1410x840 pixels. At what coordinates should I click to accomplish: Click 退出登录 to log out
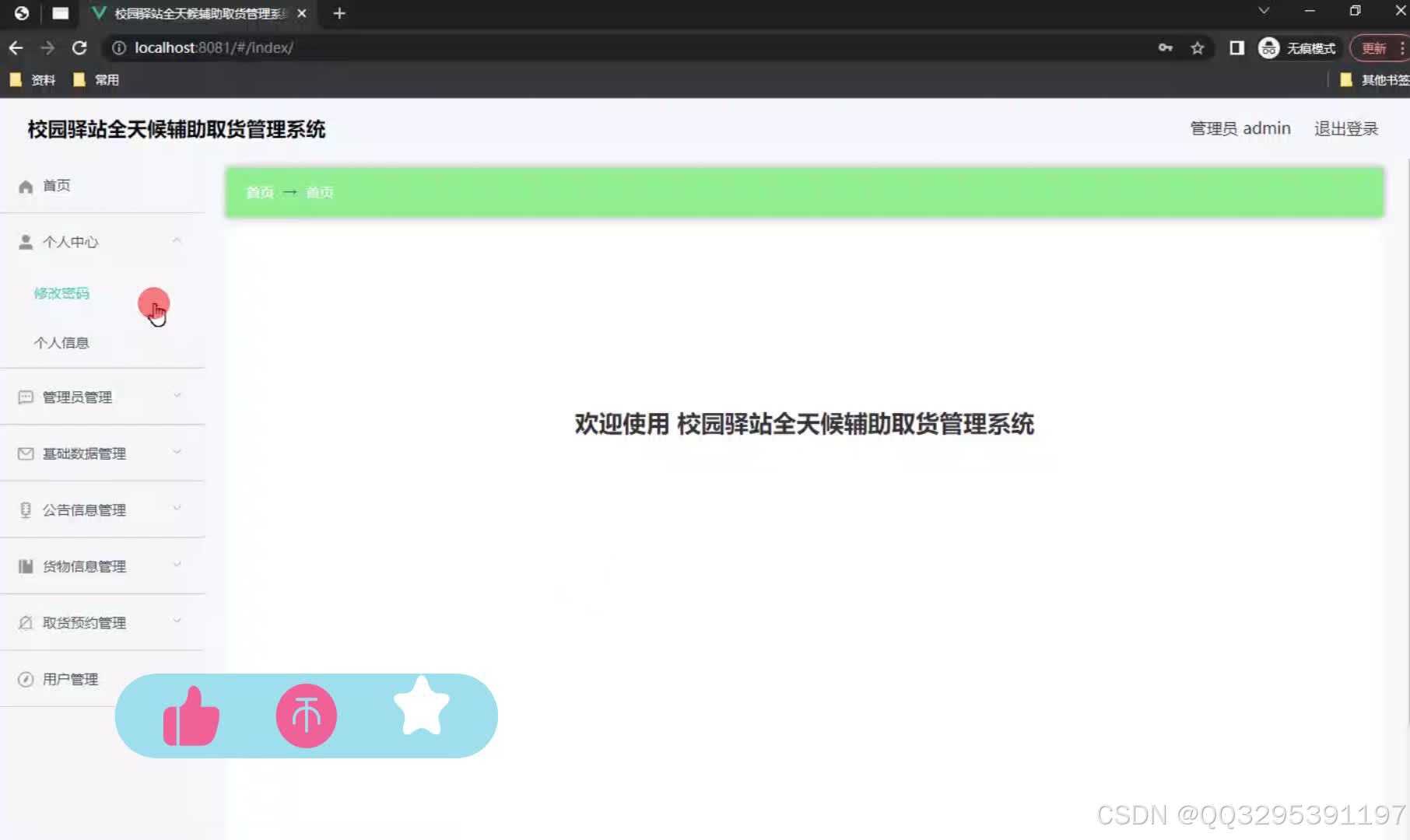point(1346,128)
